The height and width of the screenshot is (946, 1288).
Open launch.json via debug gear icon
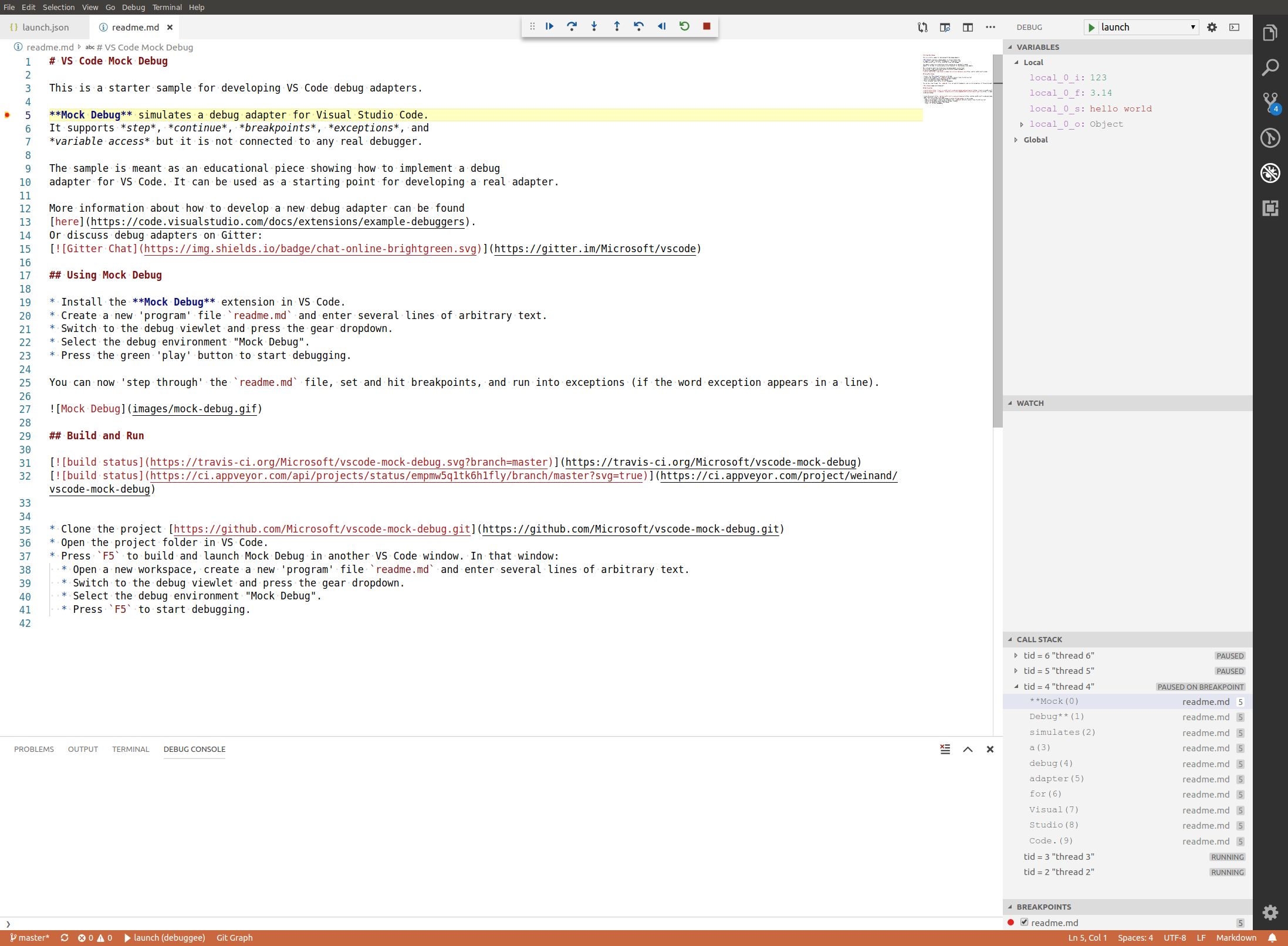point(1212,27)
